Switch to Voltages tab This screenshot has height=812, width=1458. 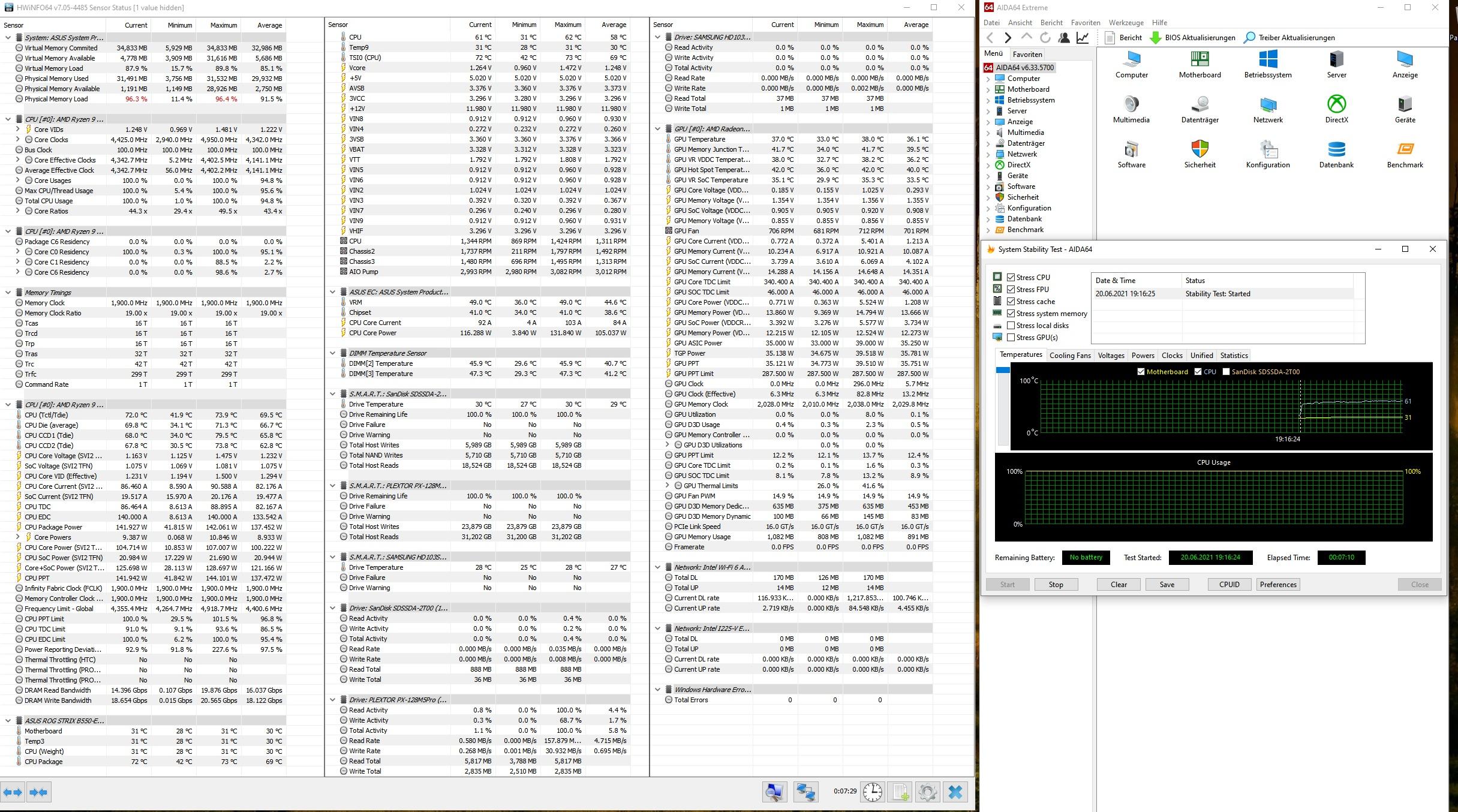1111,356
